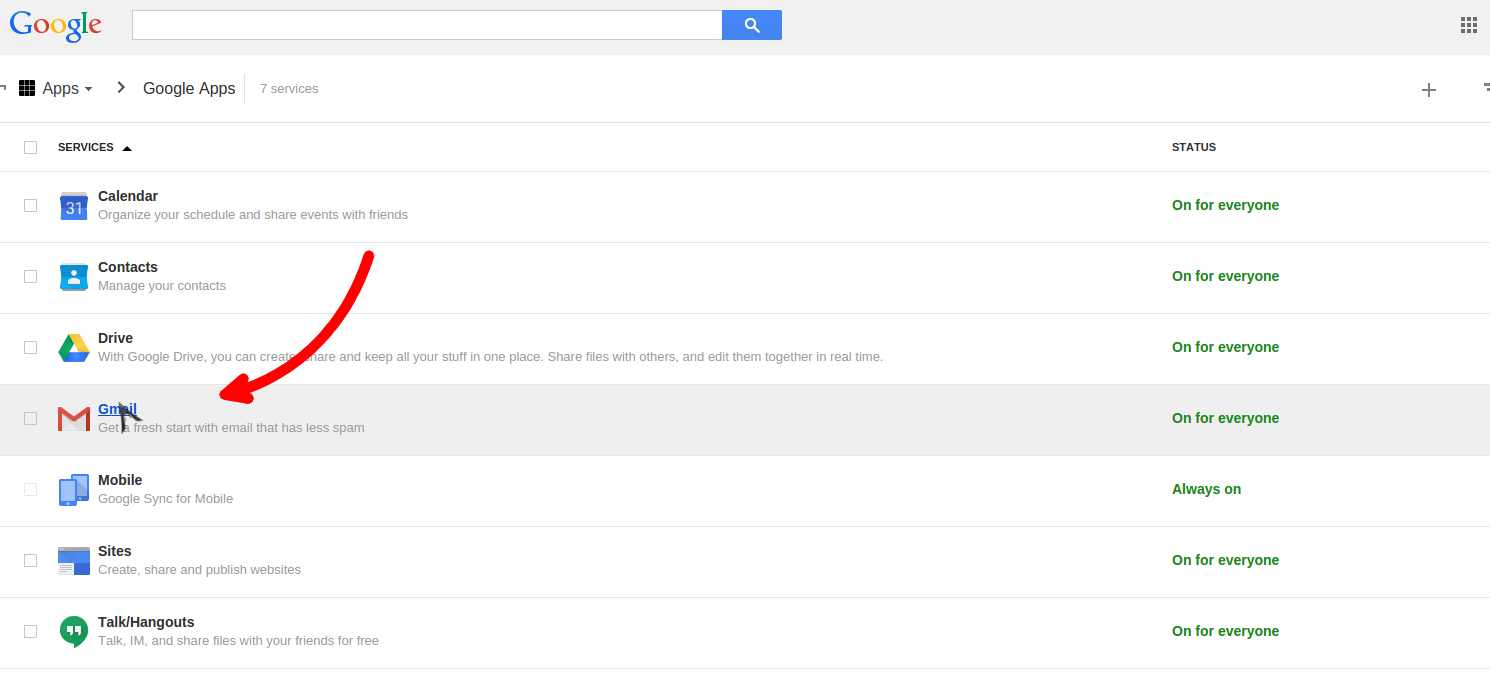Click the Drive triangle icon
This screenshot has width=1490, height=680.
click(74, 348)
